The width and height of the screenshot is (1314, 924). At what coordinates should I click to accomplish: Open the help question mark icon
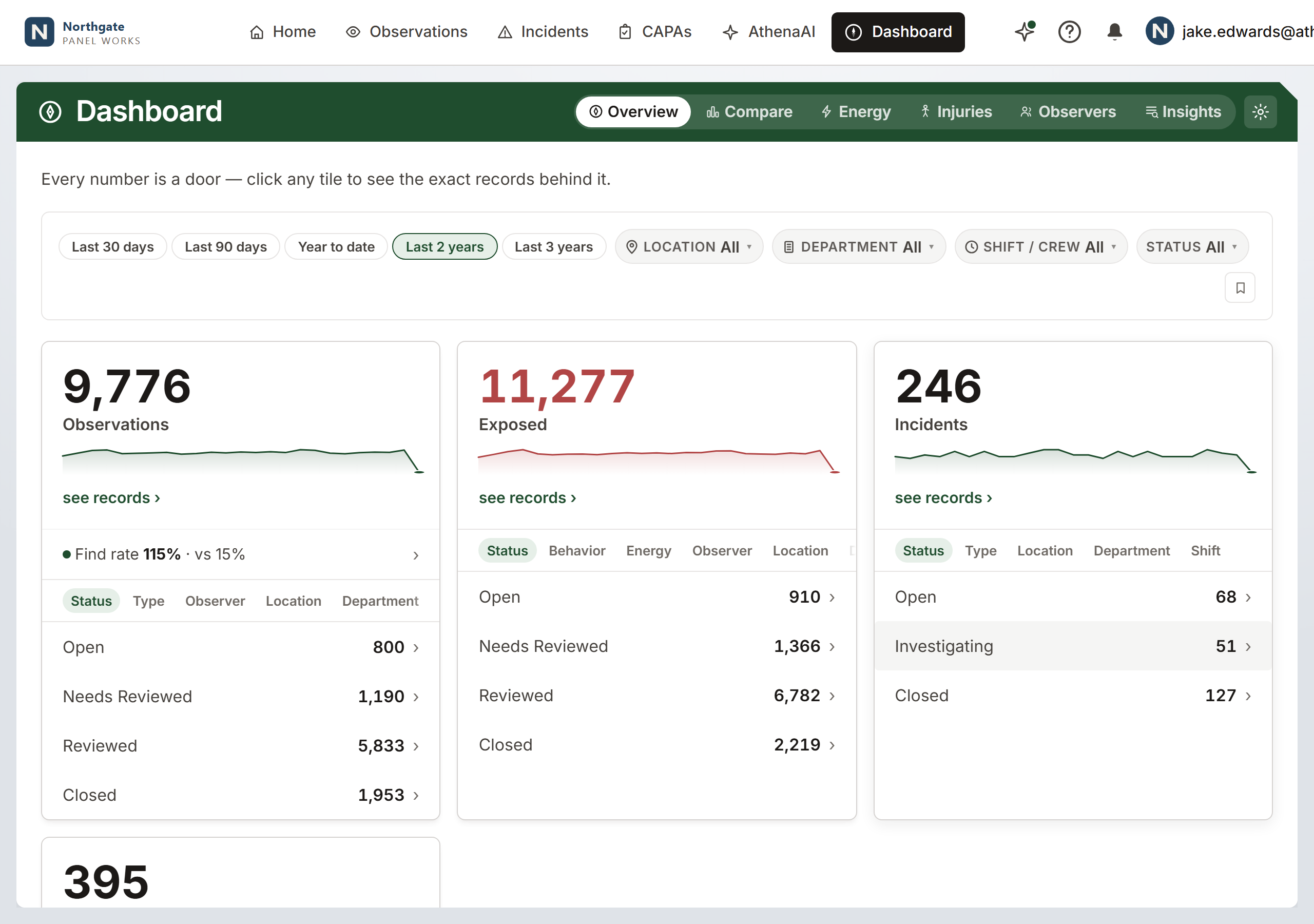point(1069,31)
